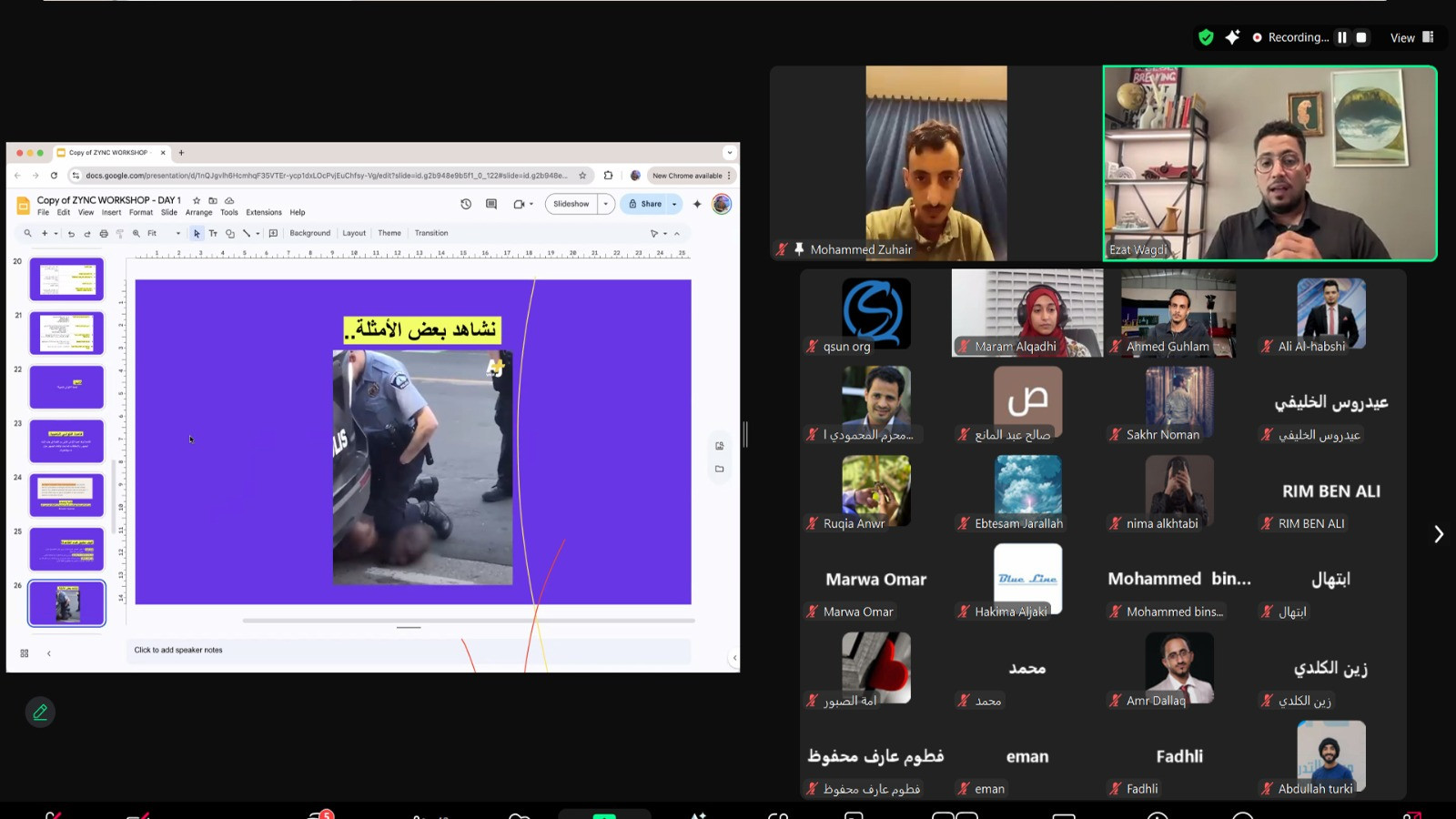Click the undo arrow in Slides toolbar
This screenshot has width=1456, height=819.
click(71, 234)
